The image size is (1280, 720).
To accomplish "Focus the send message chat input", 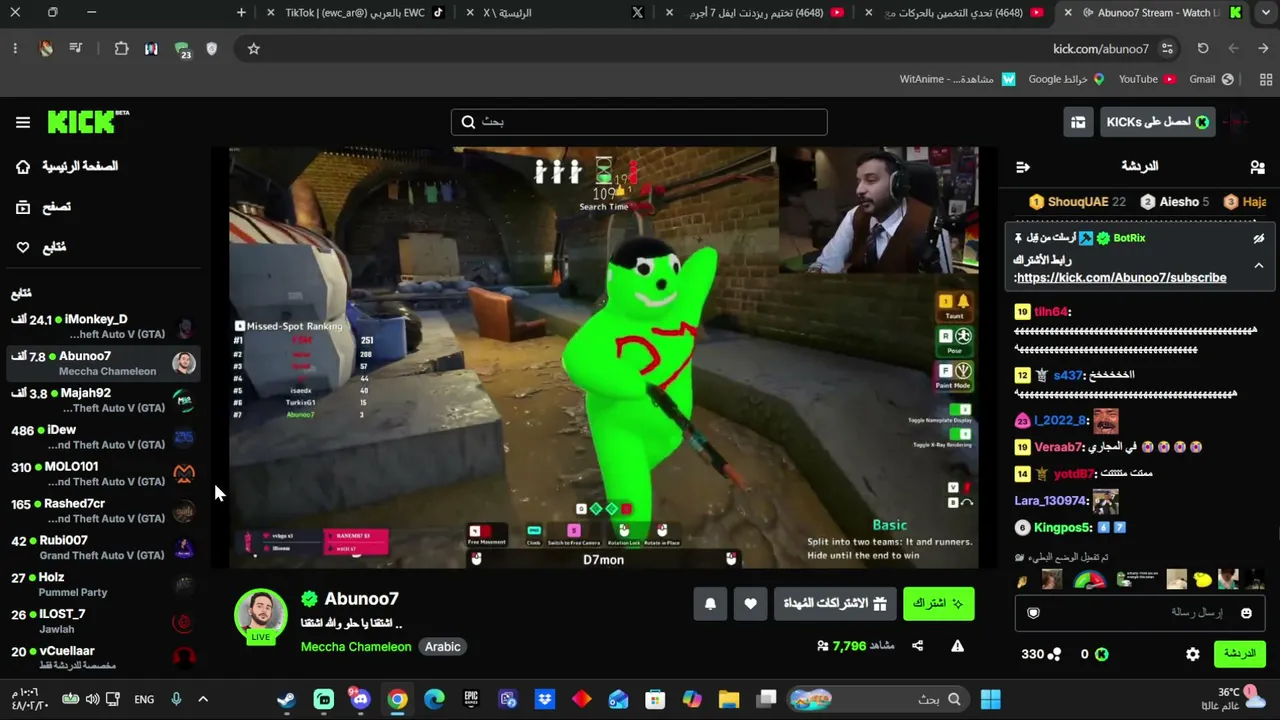I will 1140,613.
